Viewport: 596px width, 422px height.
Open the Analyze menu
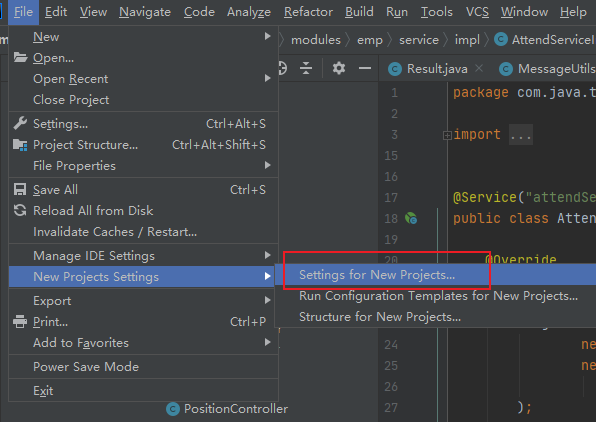tap(249, 12)
